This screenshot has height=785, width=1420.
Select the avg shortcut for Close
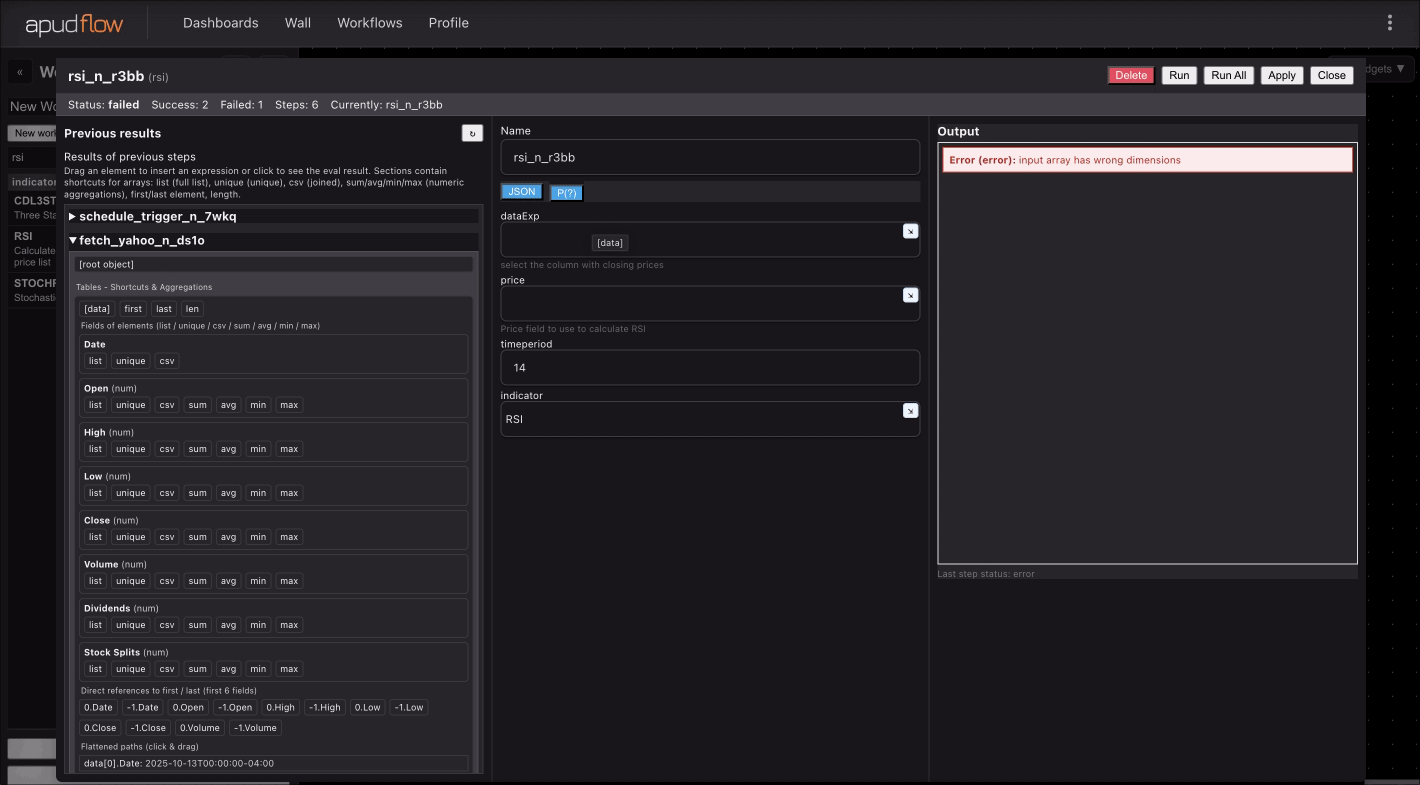[228, 537]
